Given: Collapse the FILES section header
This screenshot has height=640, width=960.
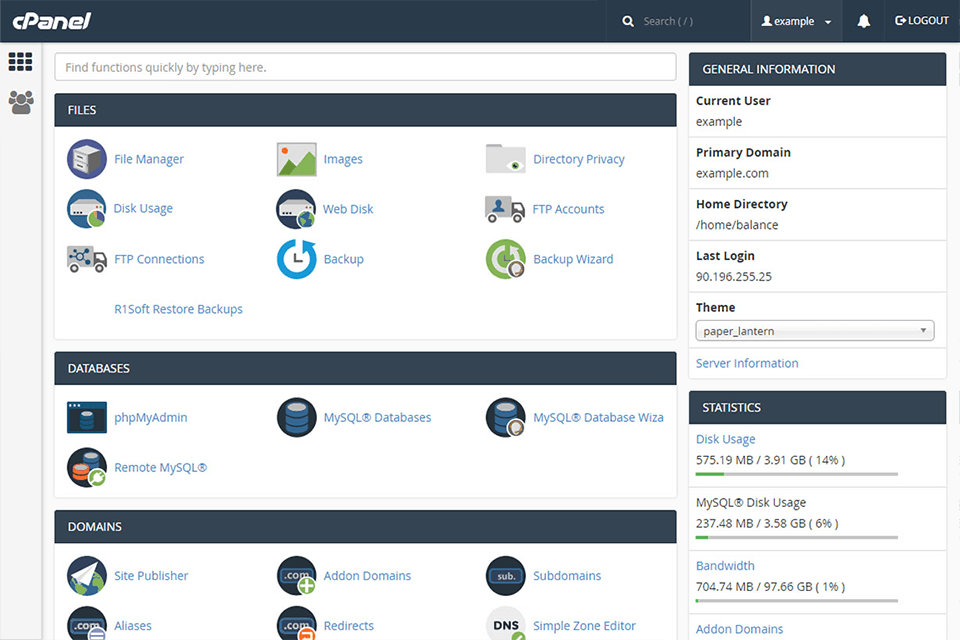Looking at the screenshot, I should tap(365, 110).
